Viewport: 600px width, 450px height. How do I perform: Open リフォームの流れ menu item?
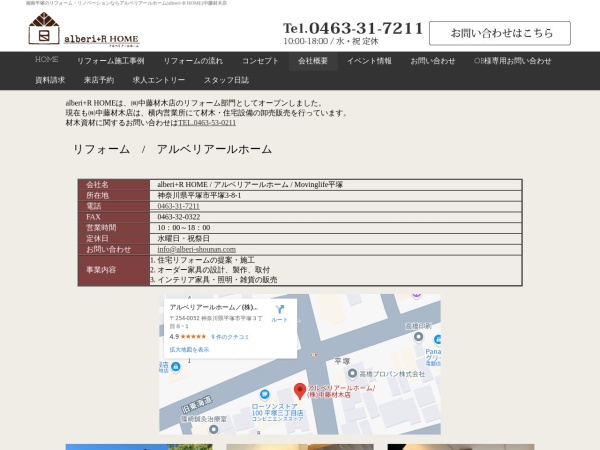193,61
